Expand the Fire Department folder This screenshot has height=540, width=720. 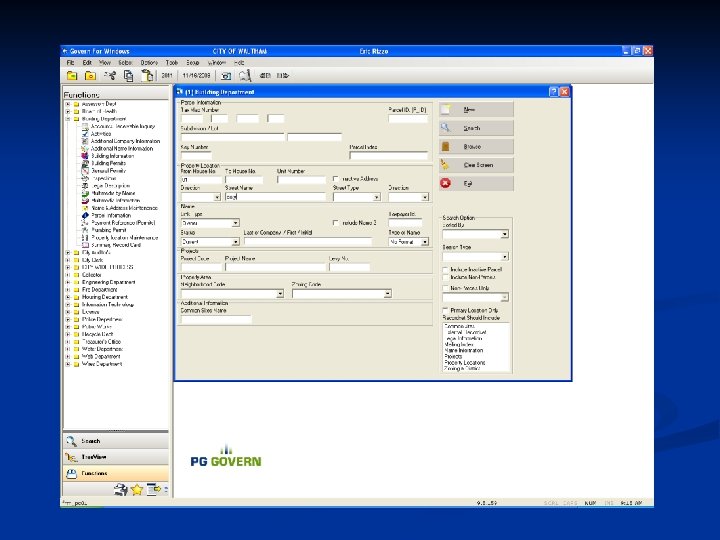tap(68, 290)
